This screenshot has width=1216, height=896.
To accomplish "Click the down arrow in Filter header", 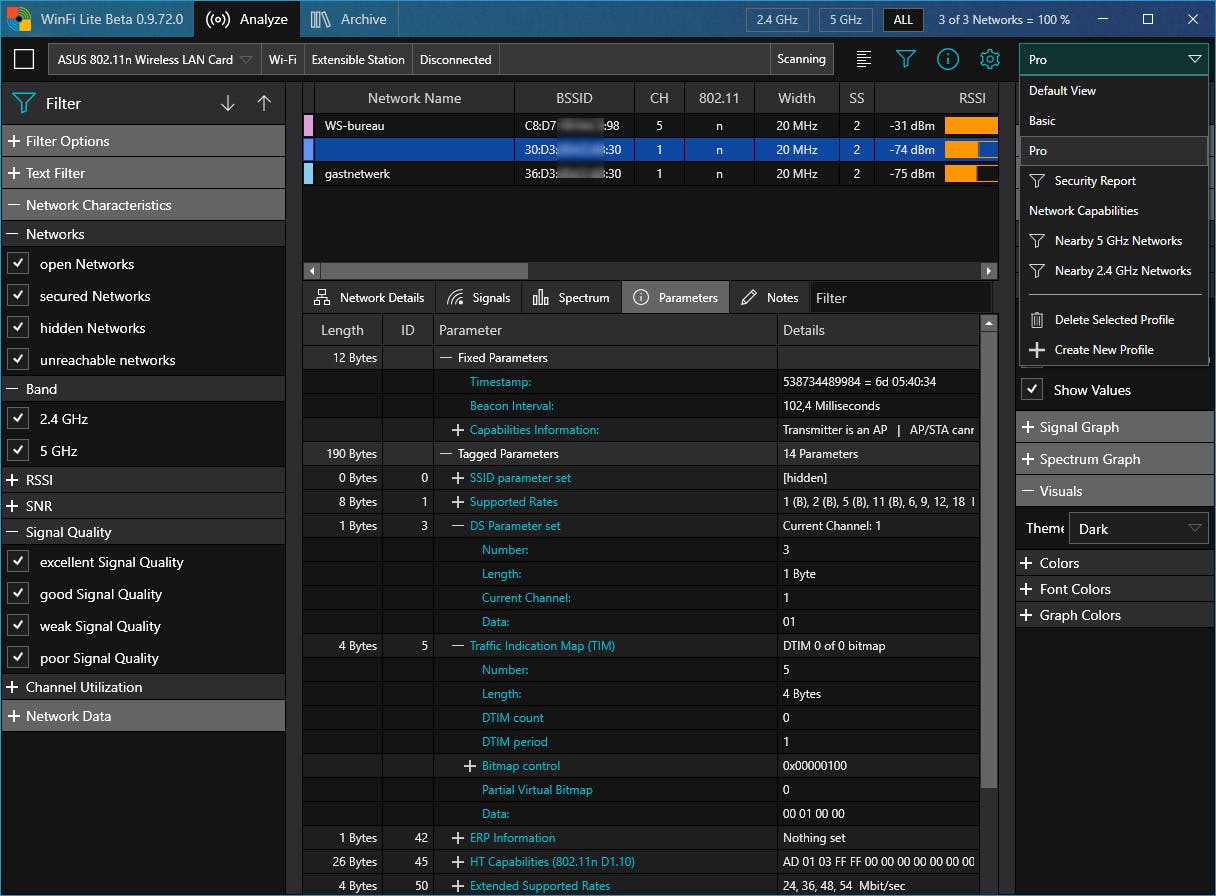I will pos(228,103).
